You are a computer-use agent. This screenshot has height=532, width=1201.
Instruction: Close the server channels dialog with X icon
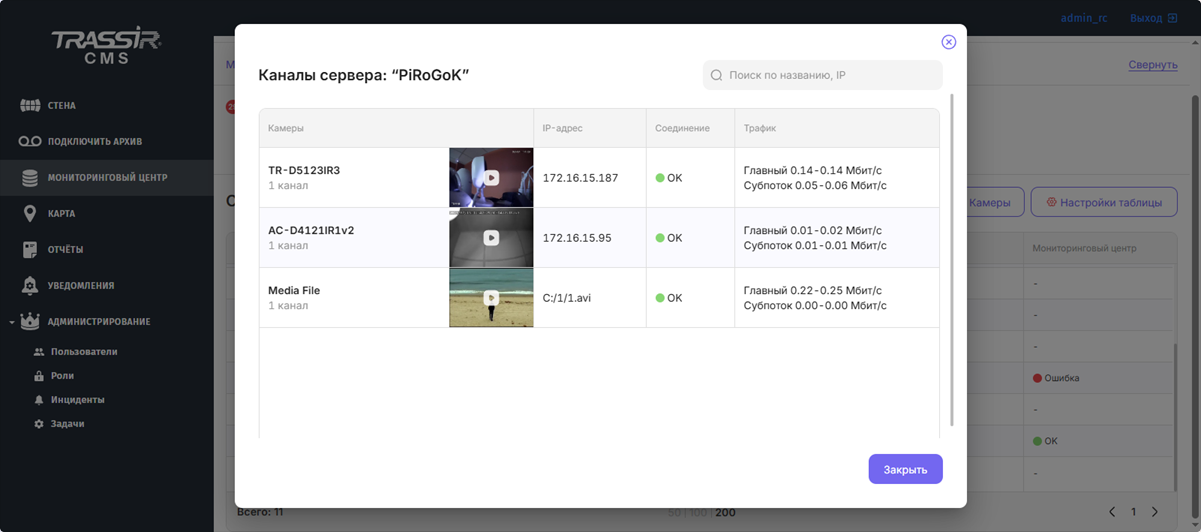[x=948, y=42]
